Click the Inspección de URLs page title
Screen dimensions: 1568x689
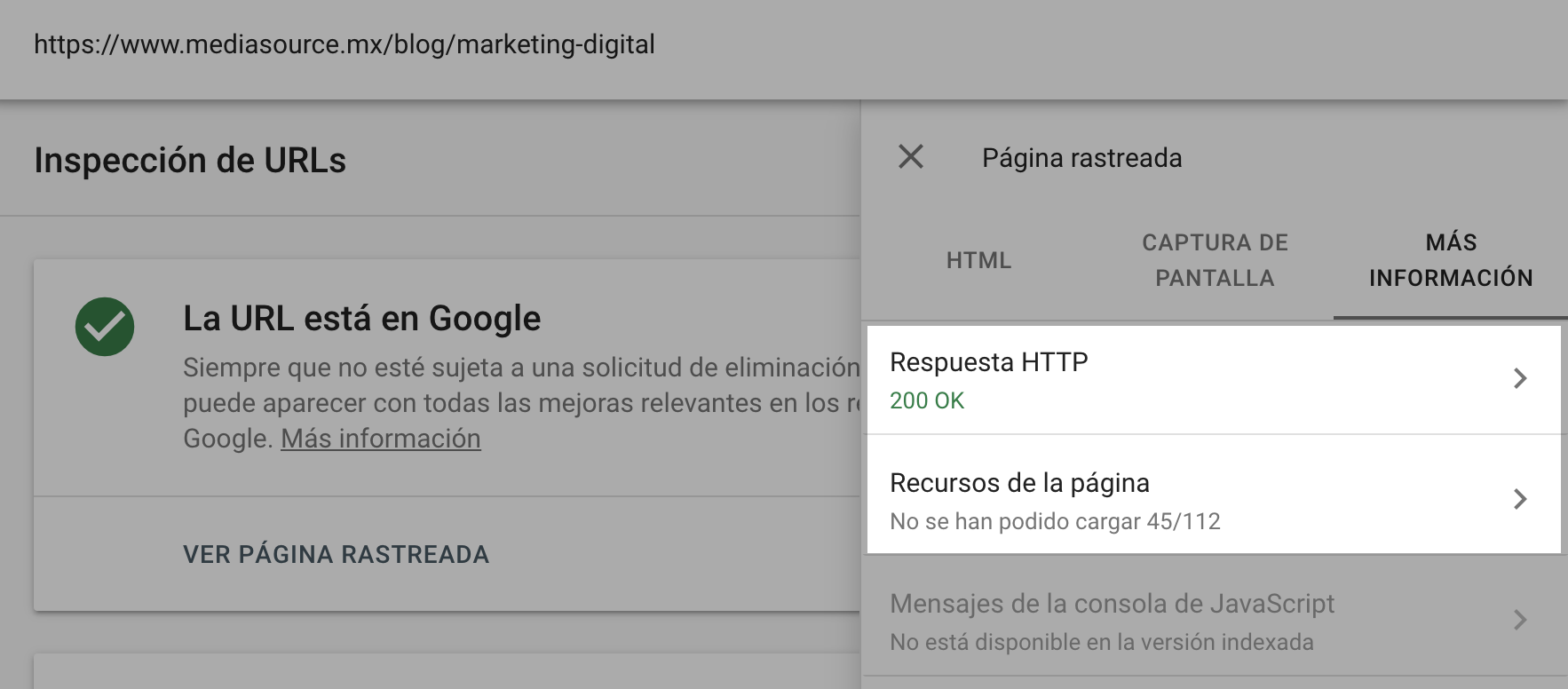coord(190,161)
